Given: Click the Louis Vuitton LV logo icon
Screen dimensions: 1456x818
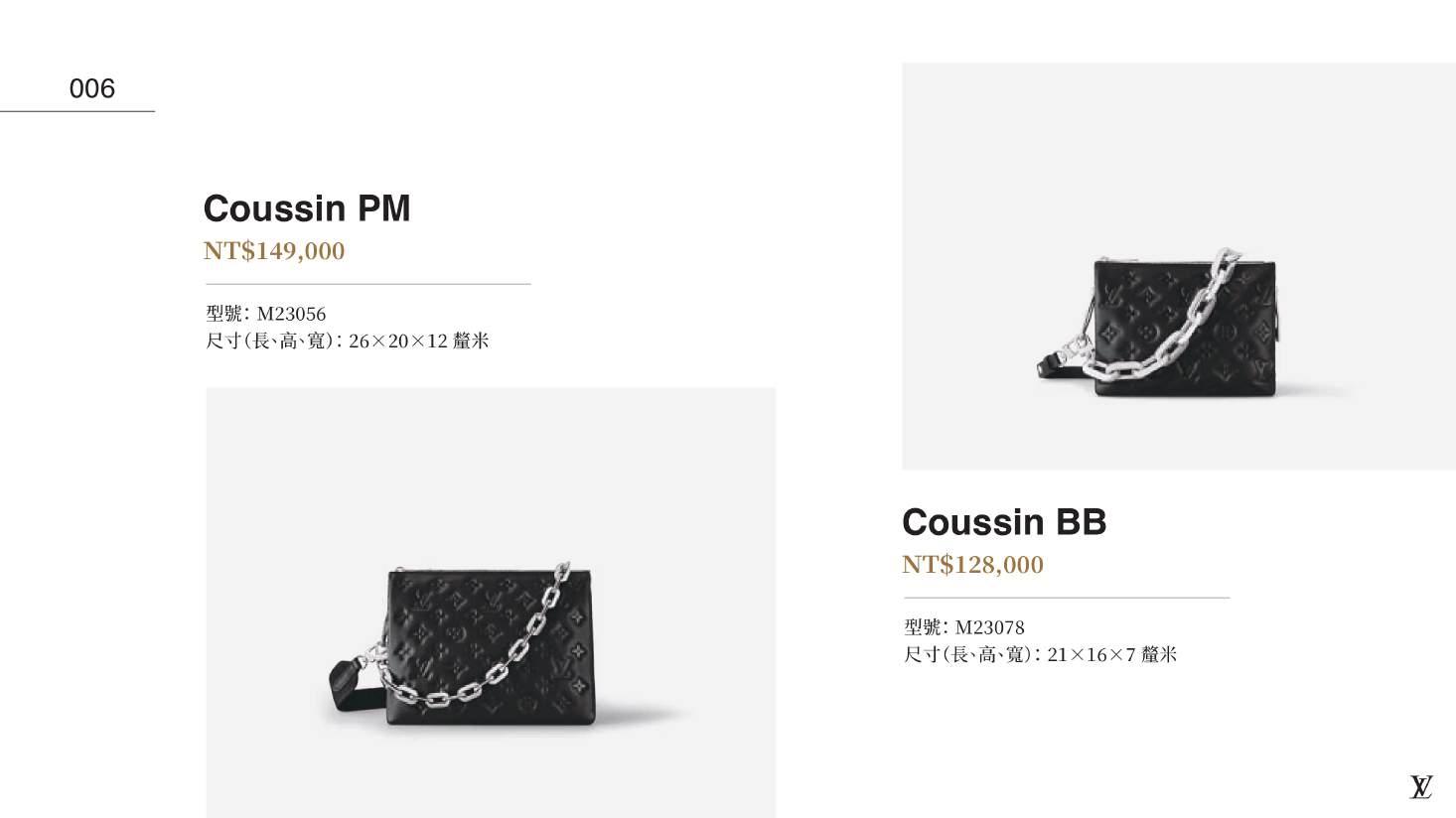Looking at the screenshot, I should pyautogui.click(x=1421, y=786).
